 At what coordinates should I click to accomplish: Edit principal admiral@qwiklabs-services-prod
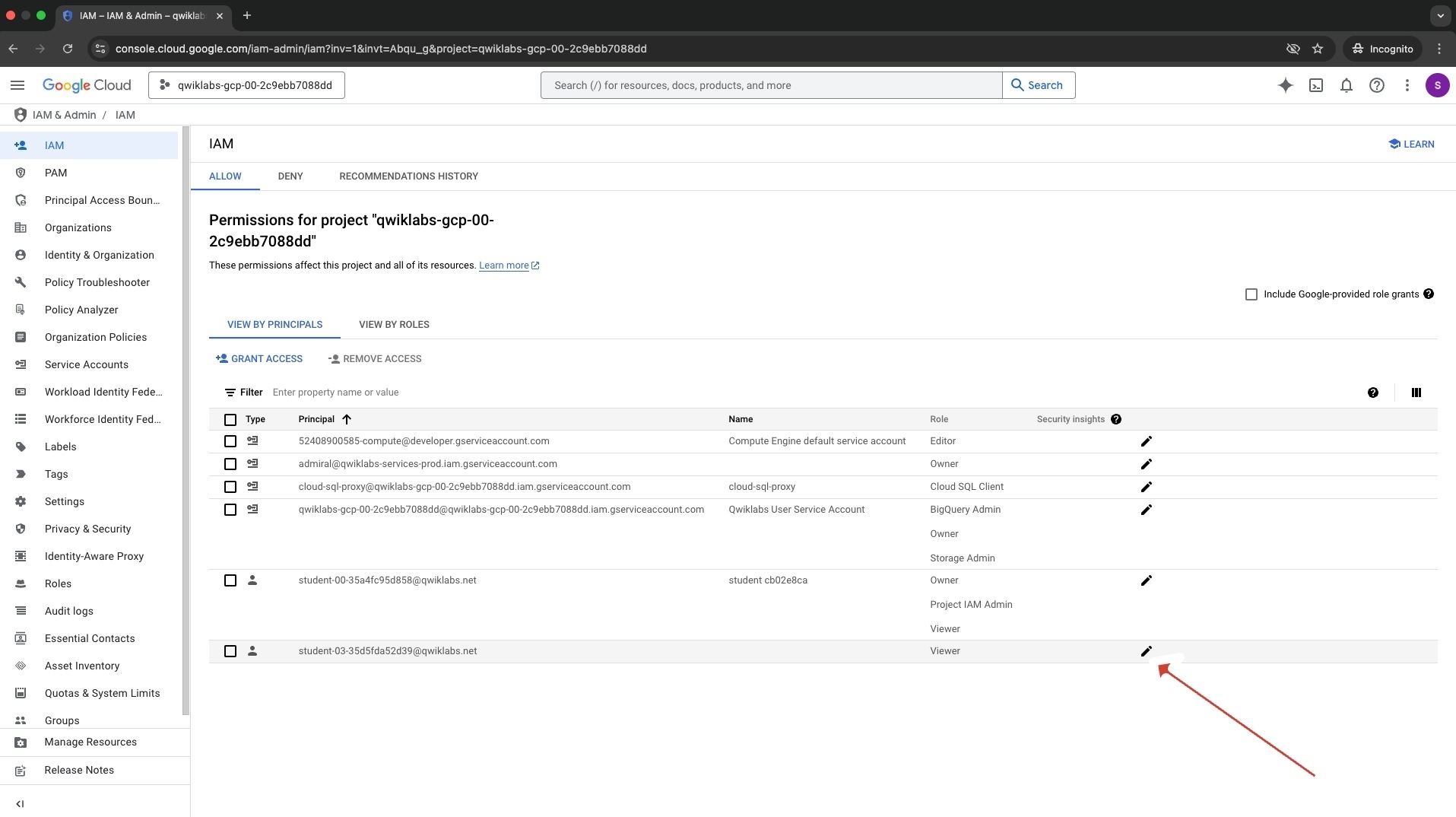coord(1146,464)
